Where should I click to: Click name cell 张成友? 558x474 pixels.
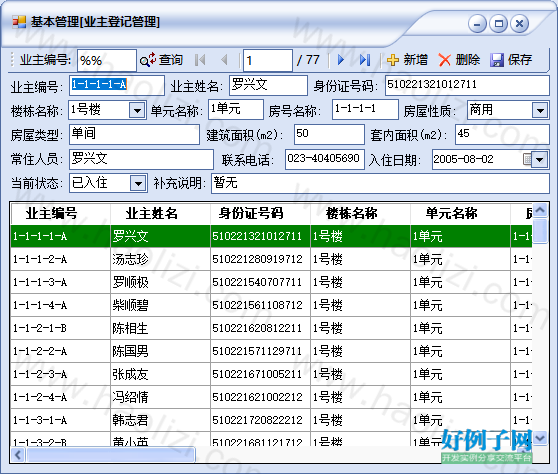click(160, 374)
